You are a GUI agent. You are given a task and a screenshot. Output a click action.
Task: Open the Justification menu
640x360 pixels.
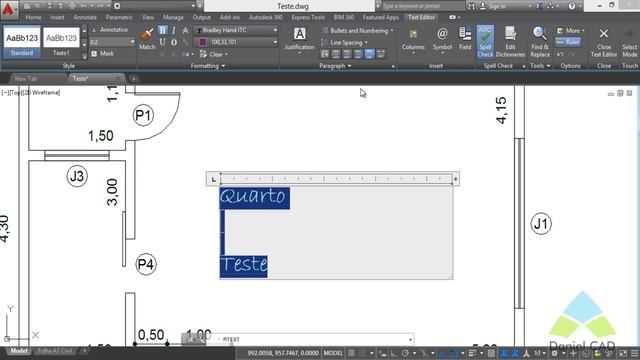(300, 40)
